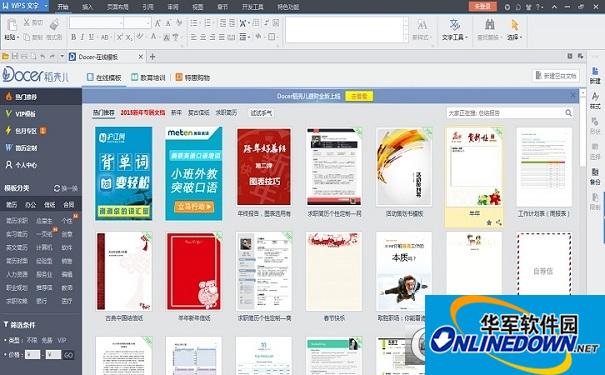
Task: Open a new tab with the plus icon
Action: point(152,57)
